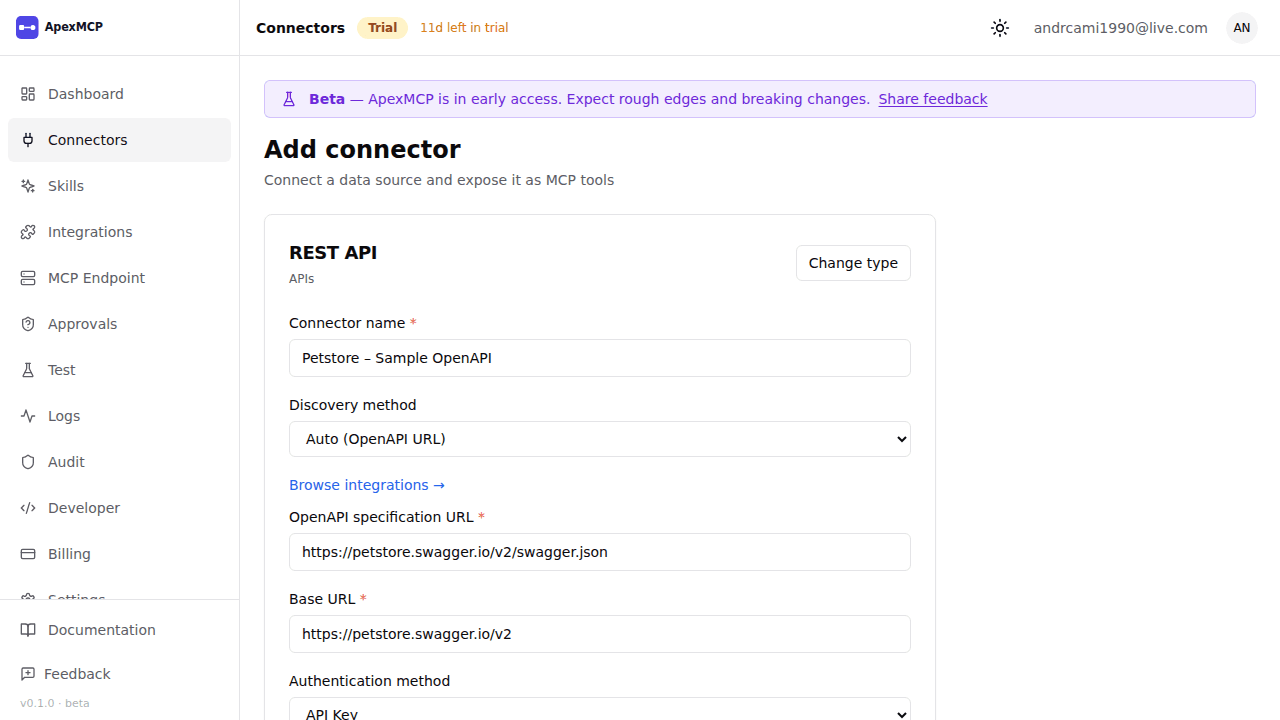
Task: Click the '11d left in trial' text
Action: point(464,28)
